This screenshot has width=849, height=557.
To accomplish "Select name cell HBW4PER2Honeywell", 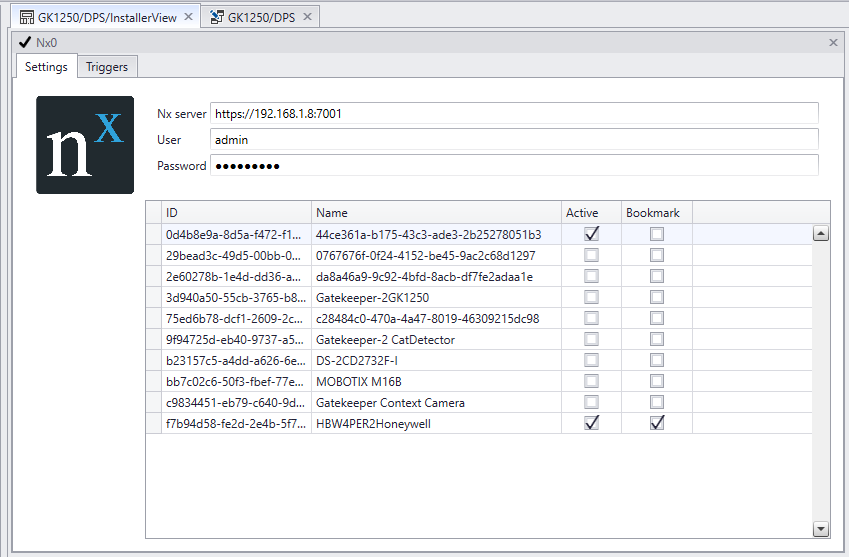I will pyautogui.click(x=436, y=424).
